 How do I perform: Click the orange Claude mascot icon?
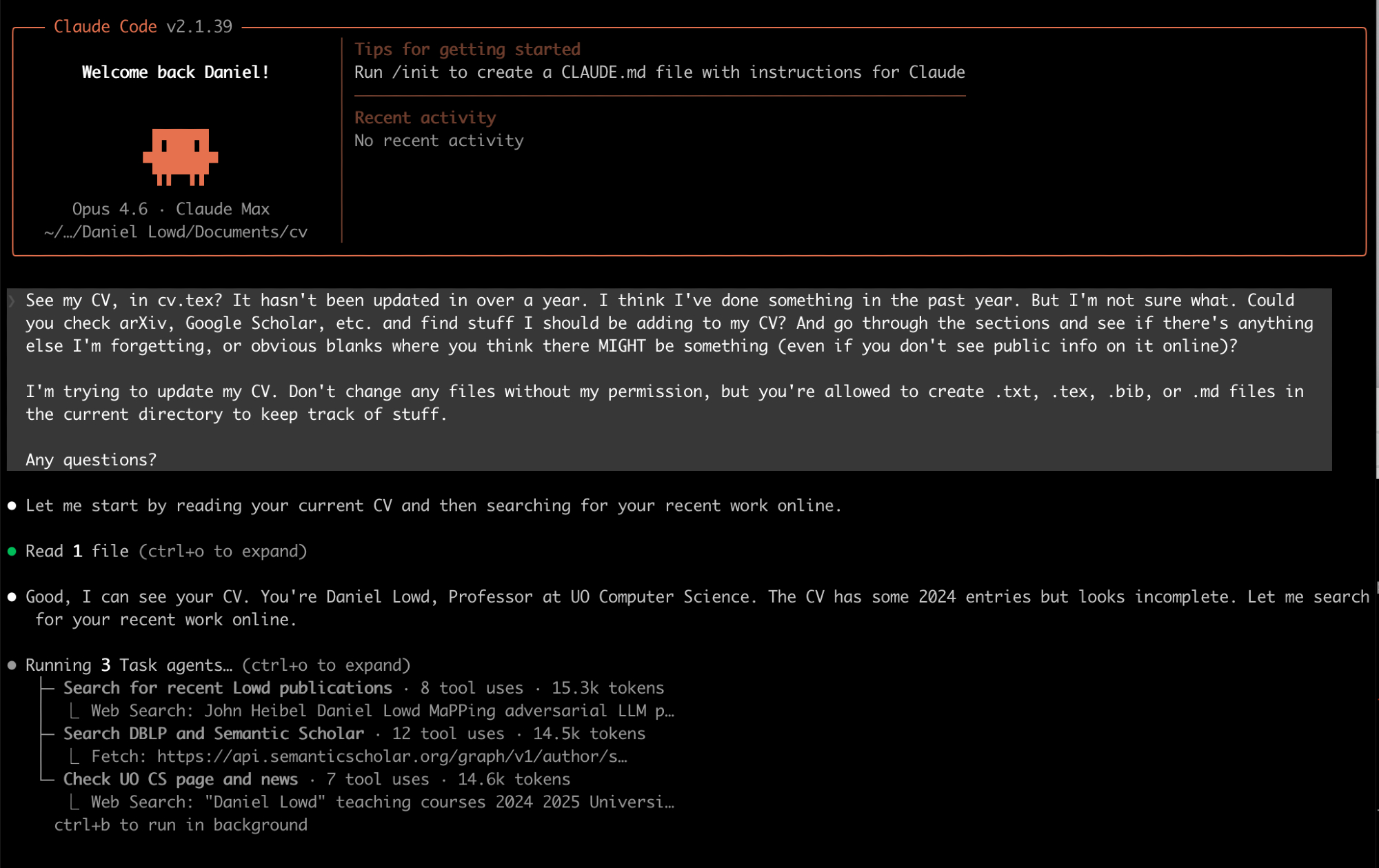click(180, 157)
